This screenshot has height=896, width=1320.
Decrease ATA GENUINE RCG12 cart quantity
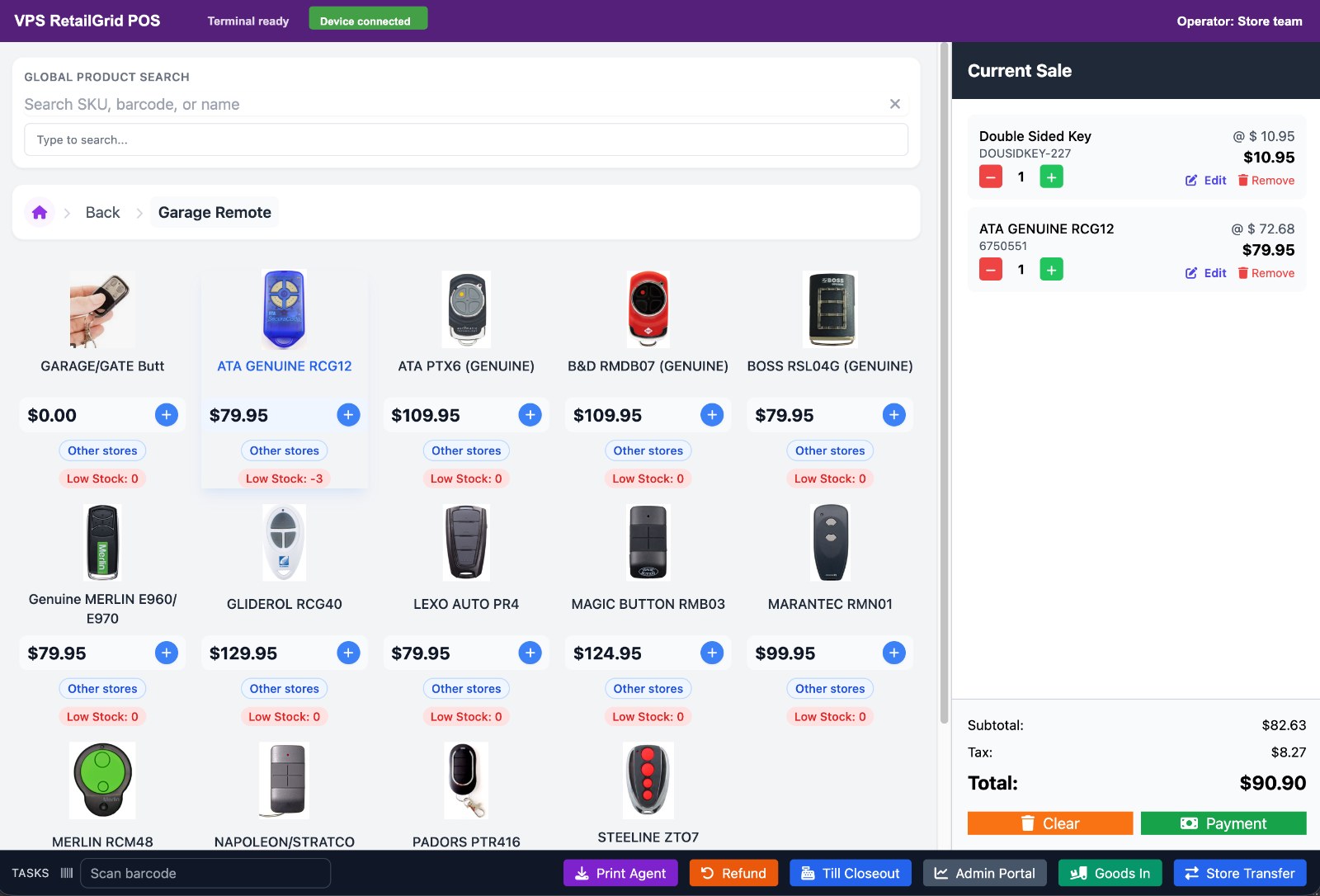pos(991,269)
